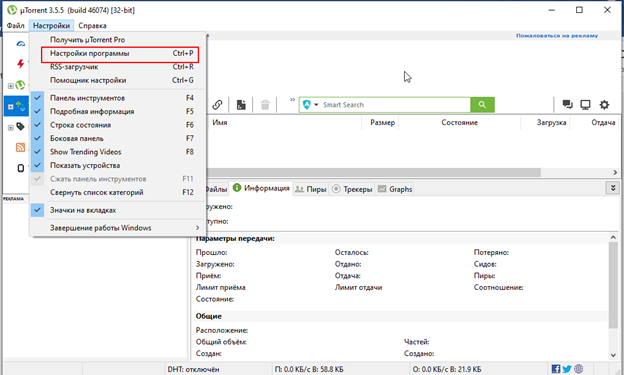Toggle Строка состояния option

[x=119, y=125]
